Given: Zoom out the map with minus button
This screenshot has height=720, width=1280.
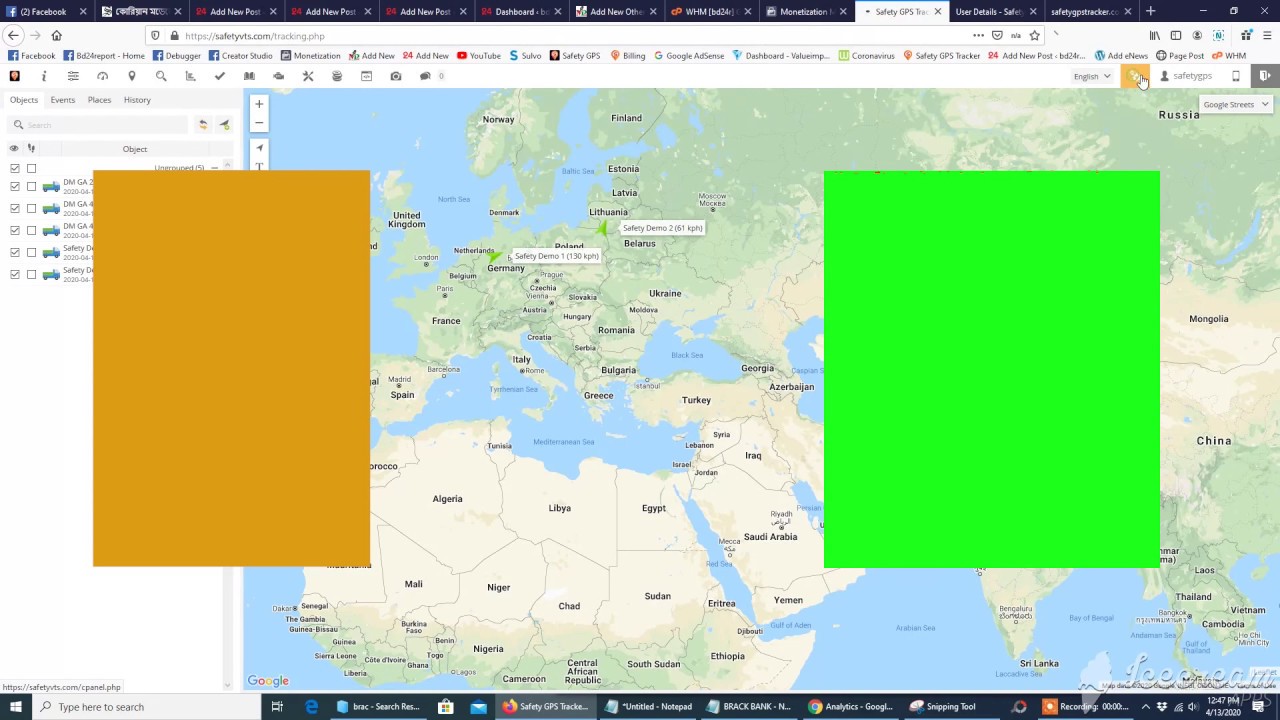Looking at the screenshot, I should pyautogui.click(x=259, y=123).
